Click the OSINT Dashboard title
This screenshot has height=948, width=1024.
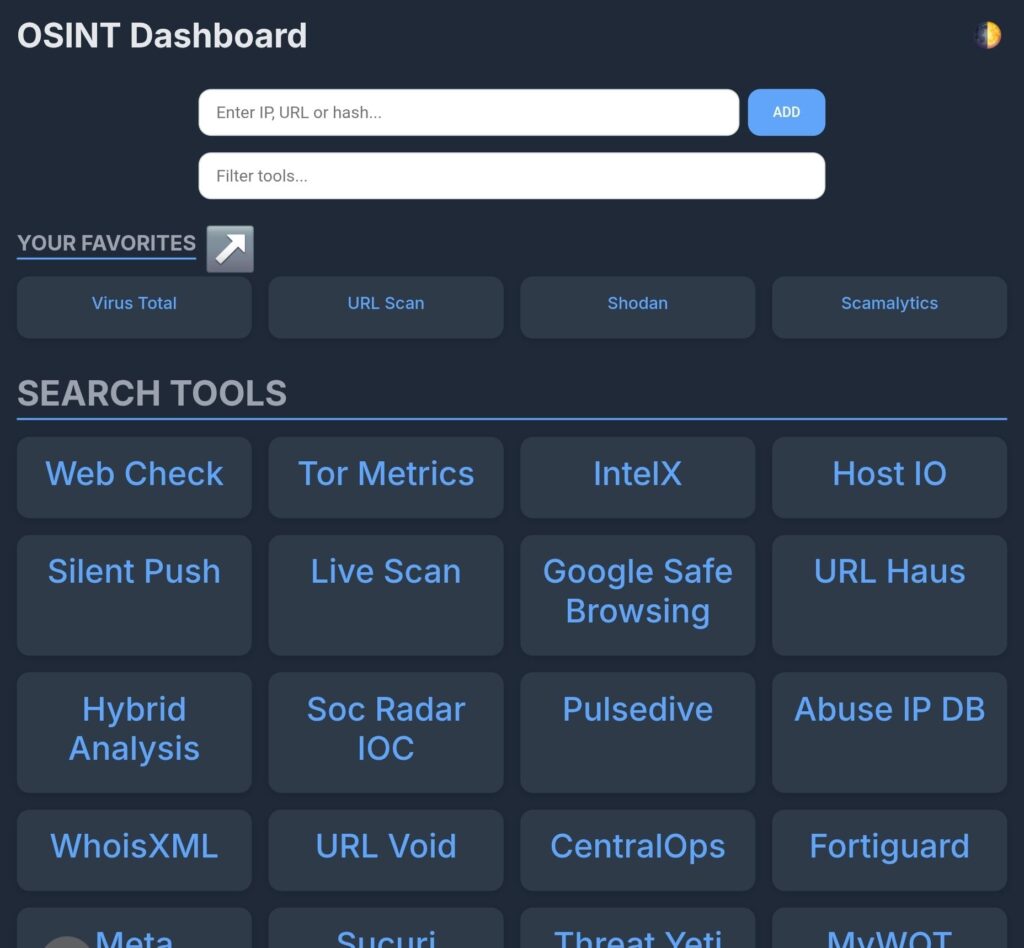[x=162, y=35]
